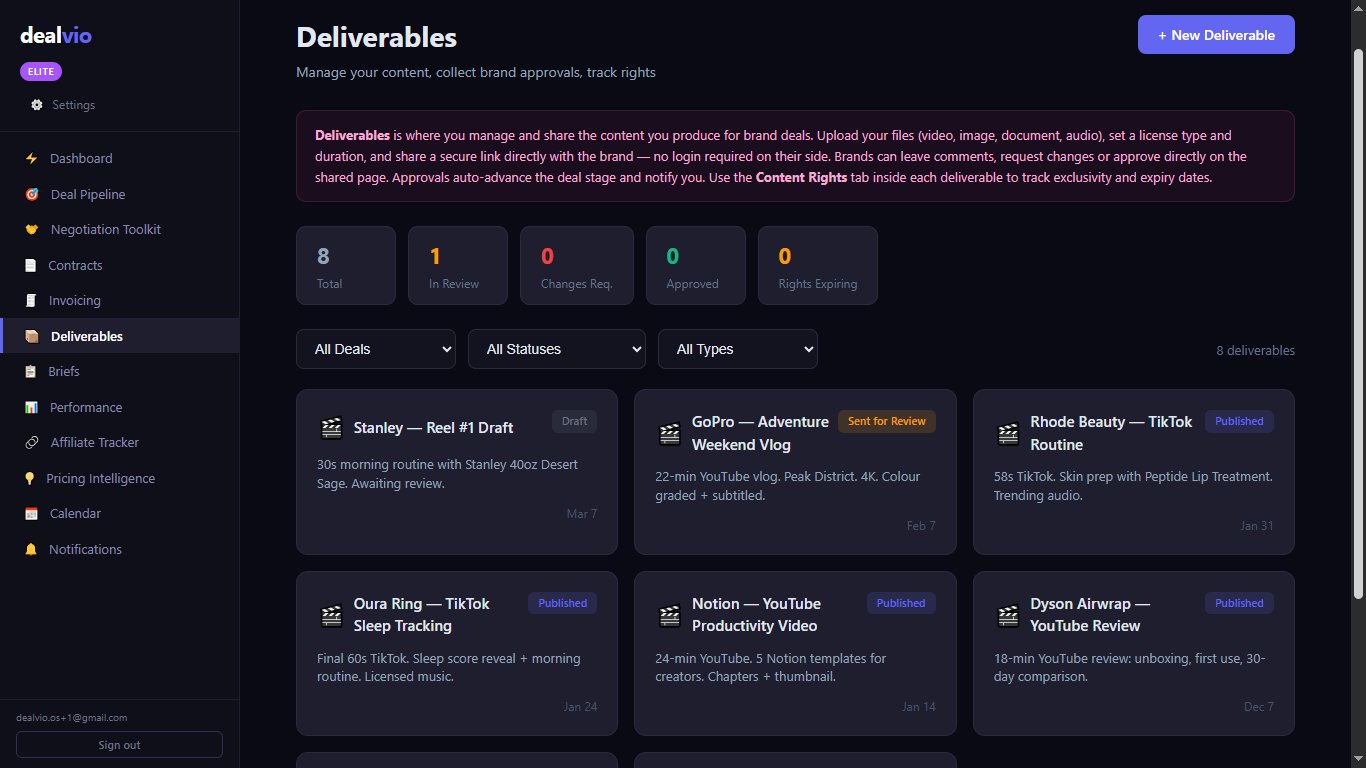Open the Performance analytics section
This screenshot has width=1366, height=768.
(x=86, y=407)
